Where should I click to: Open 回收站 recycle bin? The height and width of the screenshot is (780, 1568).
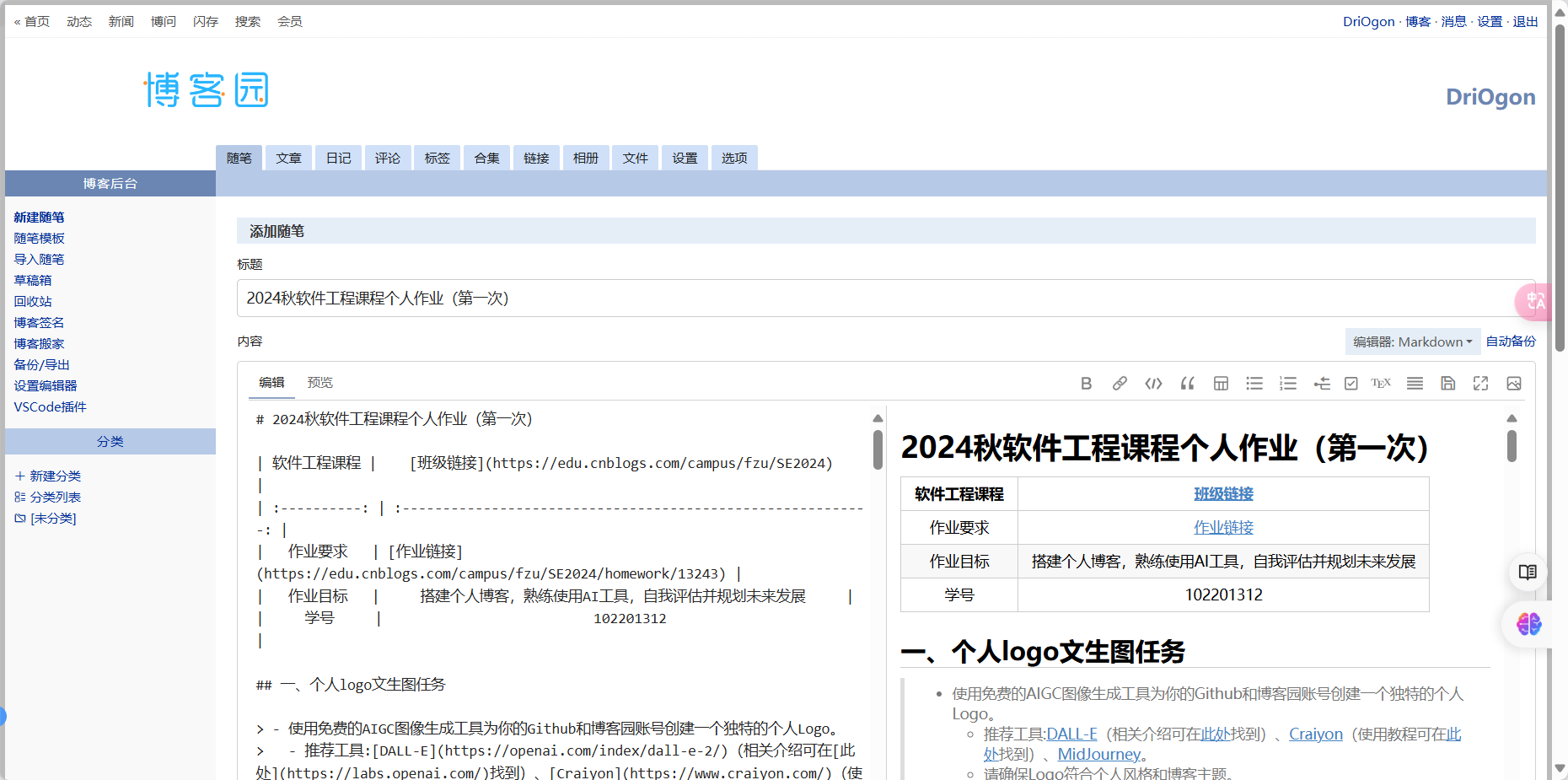[x=33, y=302]
